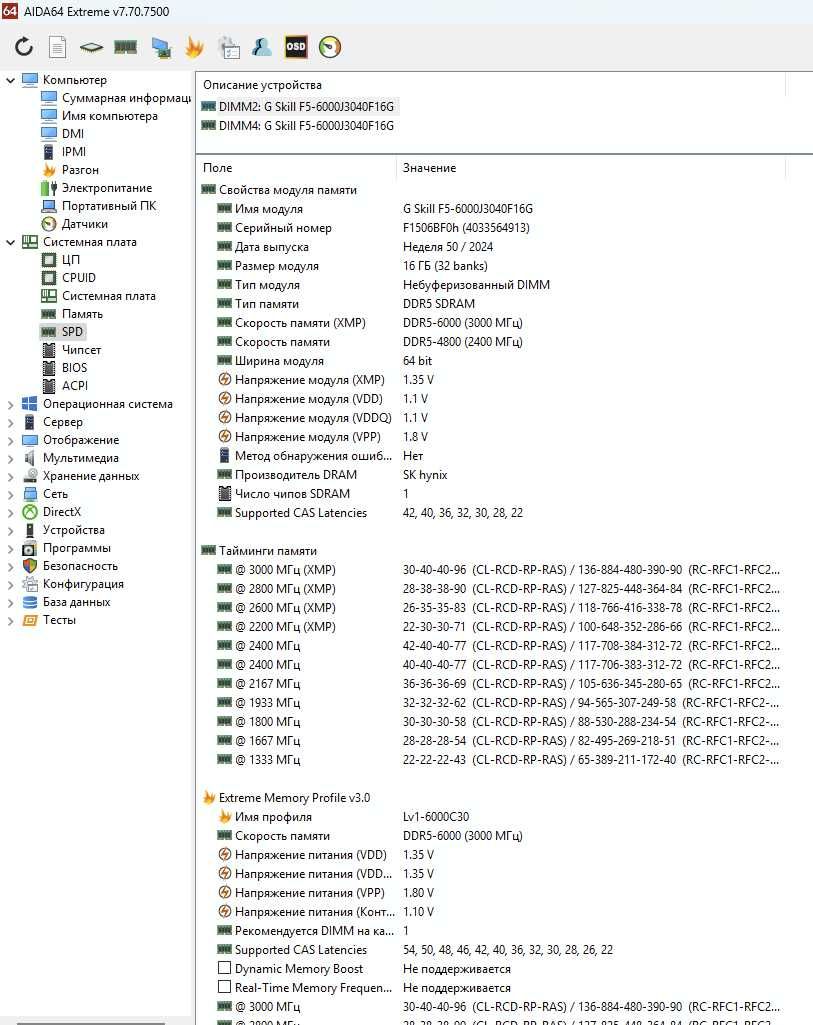This screenshot has height=1025, width=813.
Task: Select the Напряжение модуля (VPP) row
Action: pos(490,437)
